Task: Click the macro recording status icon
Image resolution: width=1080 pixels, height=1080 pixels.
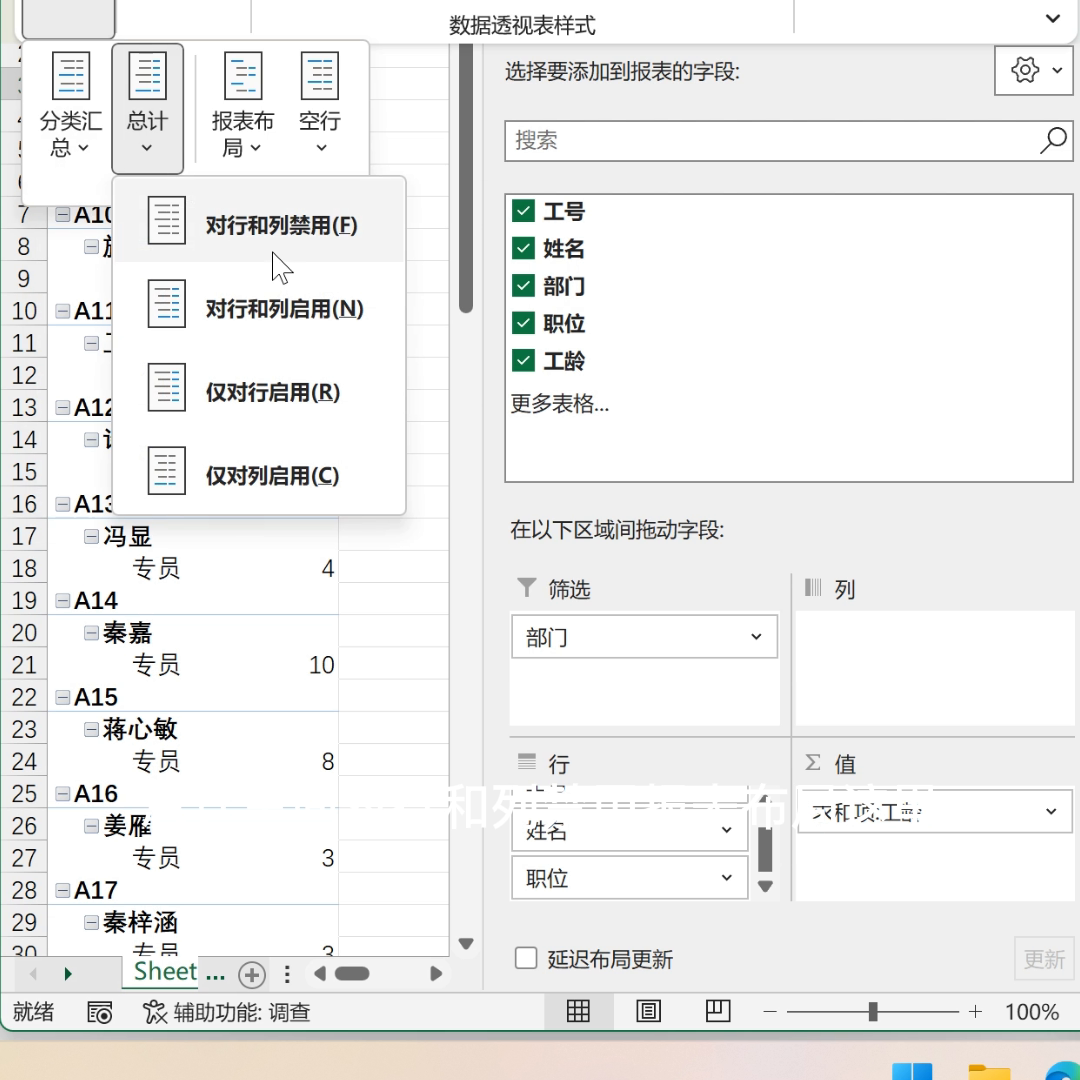Action: click(x=100, y=1012)
